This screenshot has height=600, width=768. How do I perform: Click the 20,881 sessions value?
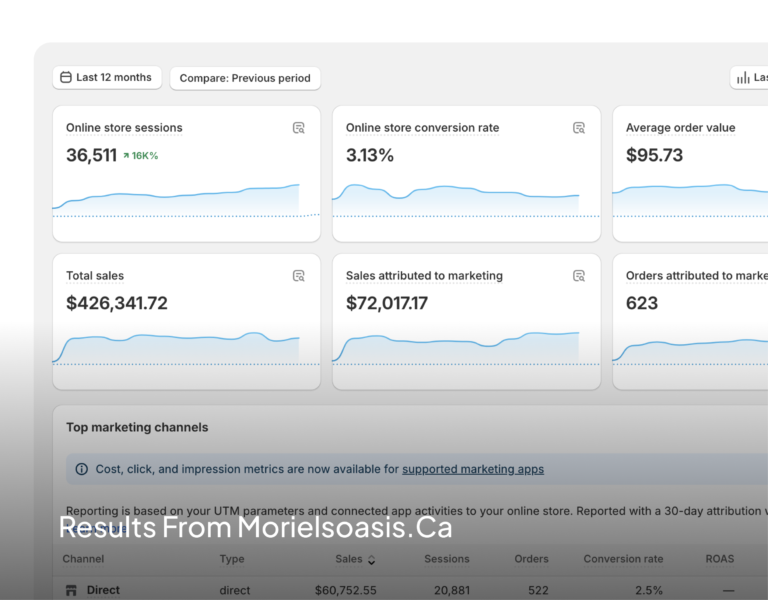coord(452,590)
